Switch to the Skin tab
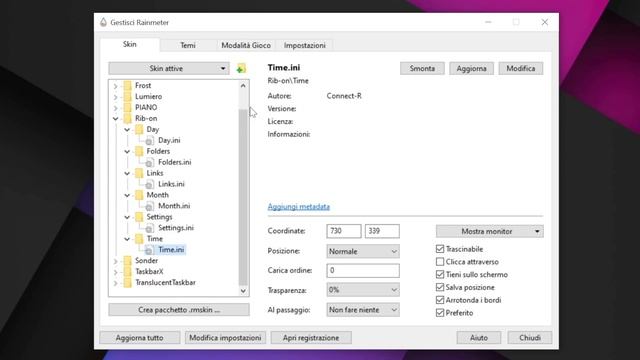The image size is (640, 360). click(130, 44)
